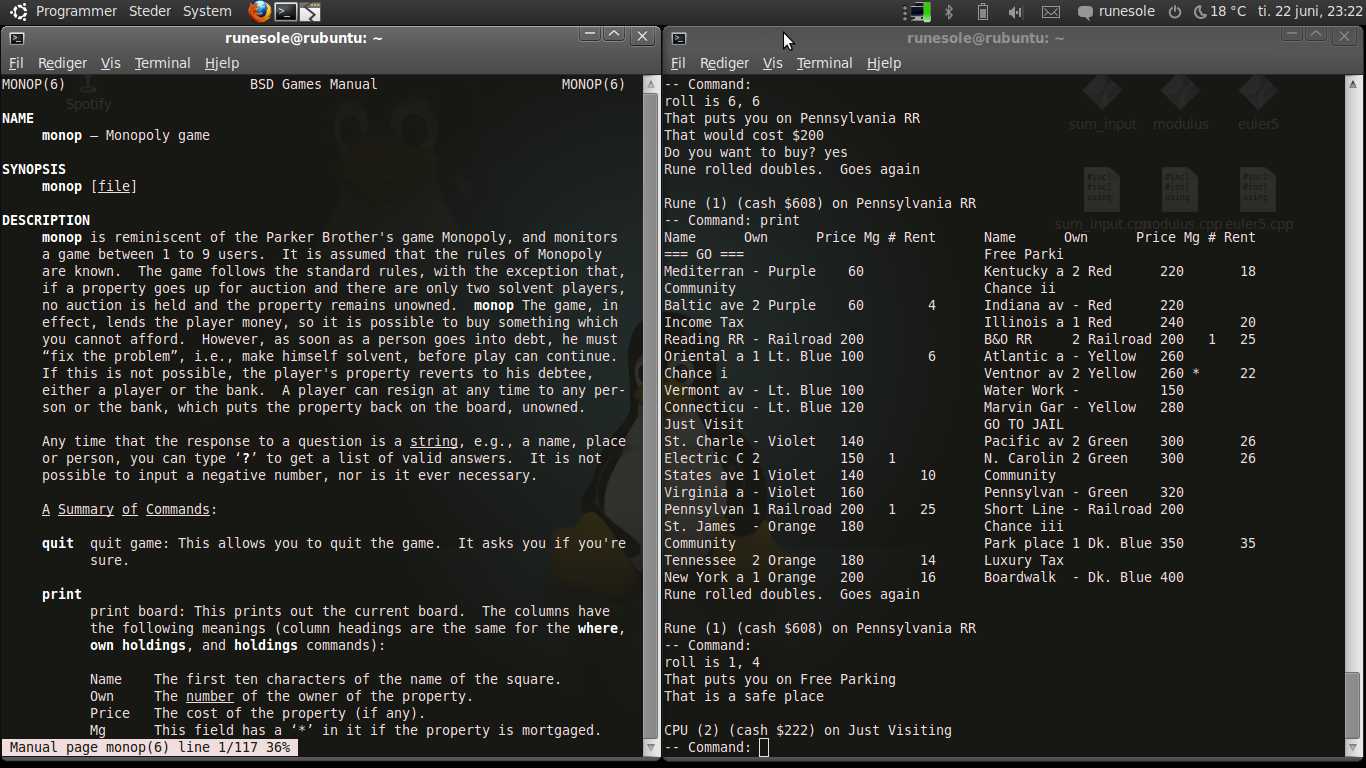1366x768 pixels.
Task: Click 'A Summary of Commands' heading
Action: click(x=126, y=509)
